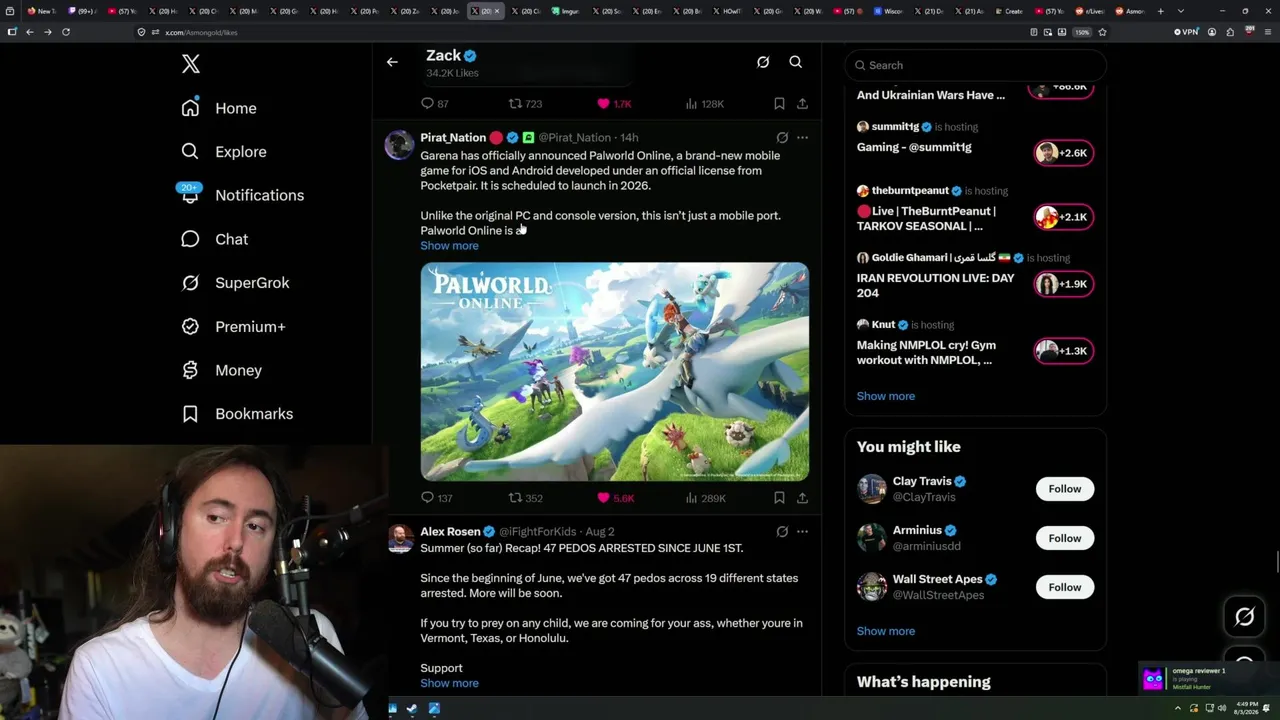The height and width of the screenshot is (720, 1280).
Task: Open Bookmarks icon in sidebar
Action: [x=190, y=414]
